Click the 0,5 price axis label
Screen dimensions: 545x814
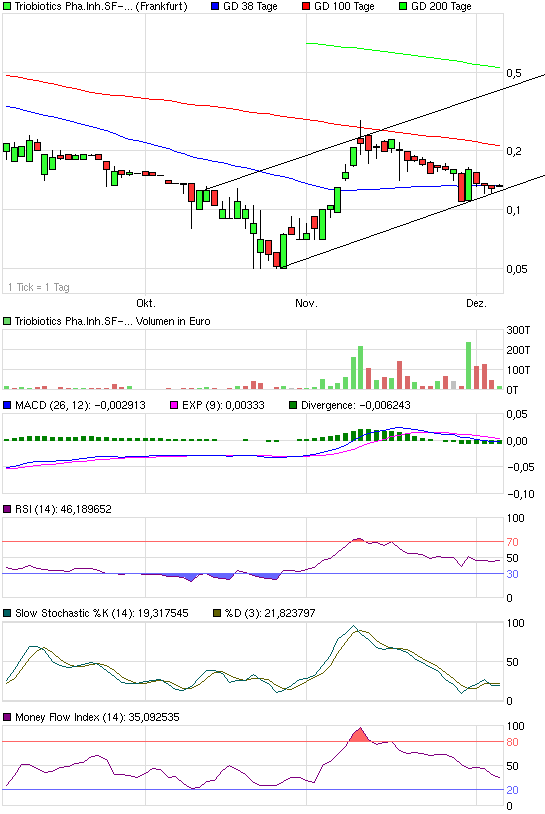tap(514, 73)
